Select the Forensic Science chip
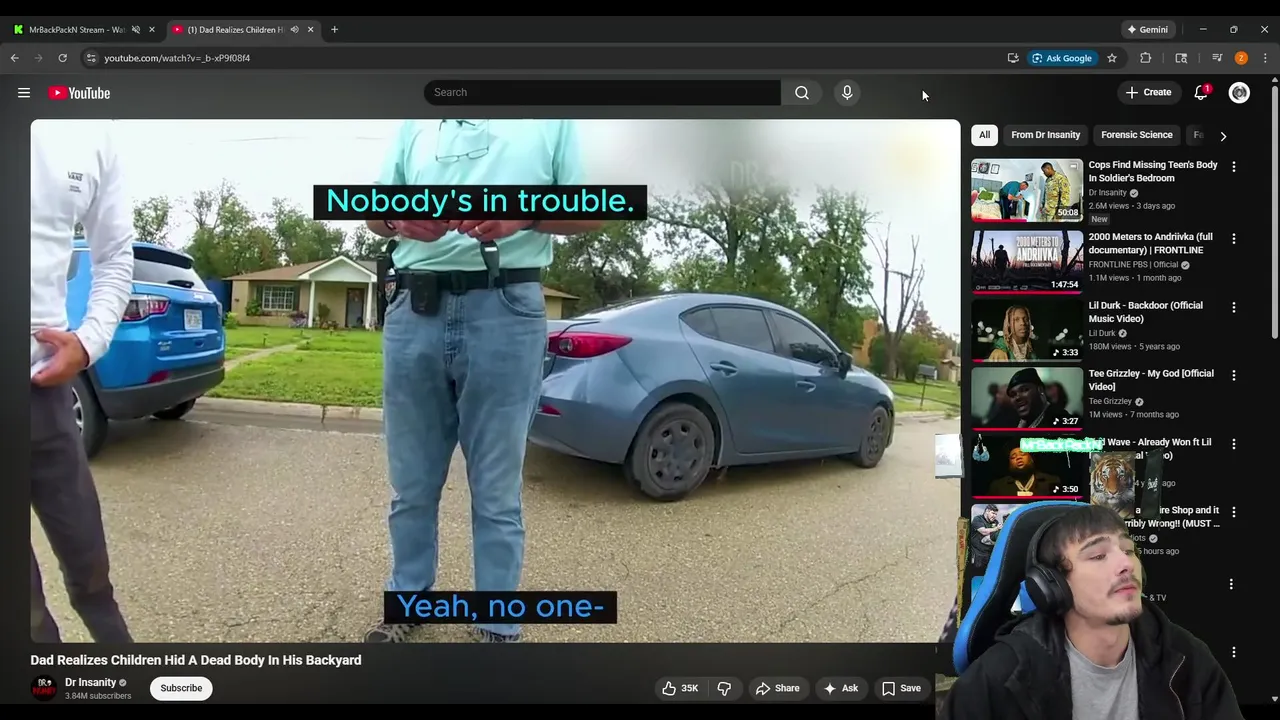This screenshot has height=720, width=1280. 1136,135
